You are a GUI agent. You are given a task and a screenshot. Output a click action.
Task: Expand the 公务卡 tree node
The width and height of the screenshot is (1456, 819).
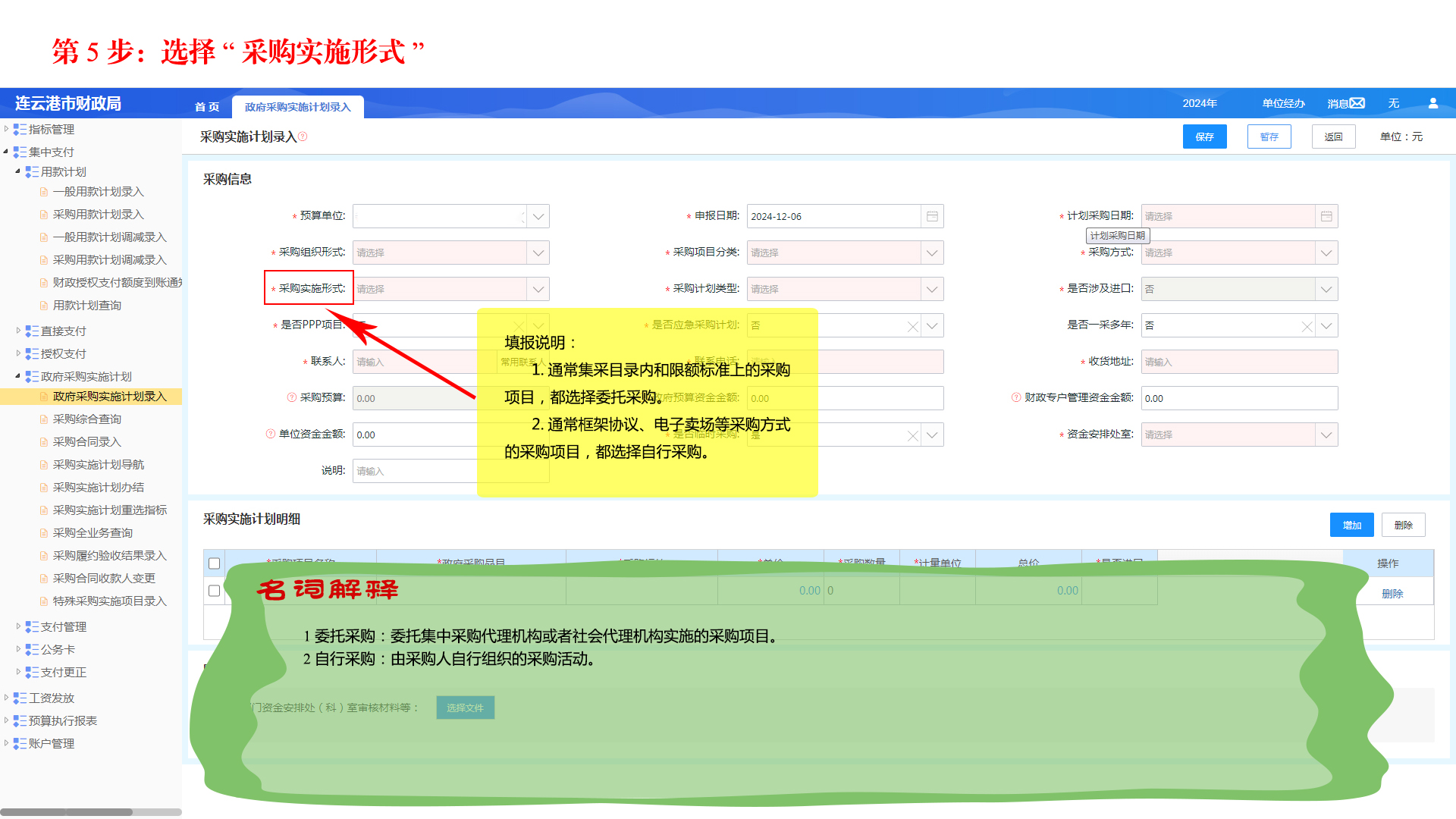point(18,649)
